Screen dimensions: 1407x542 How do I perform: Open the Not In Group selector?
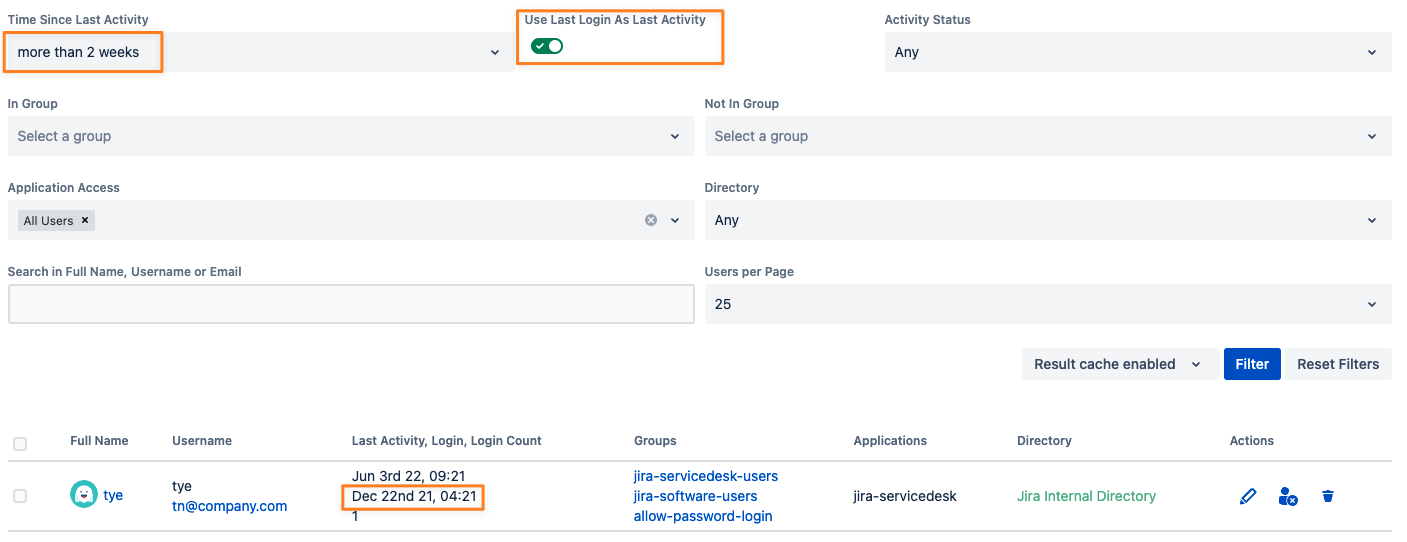1047,136
